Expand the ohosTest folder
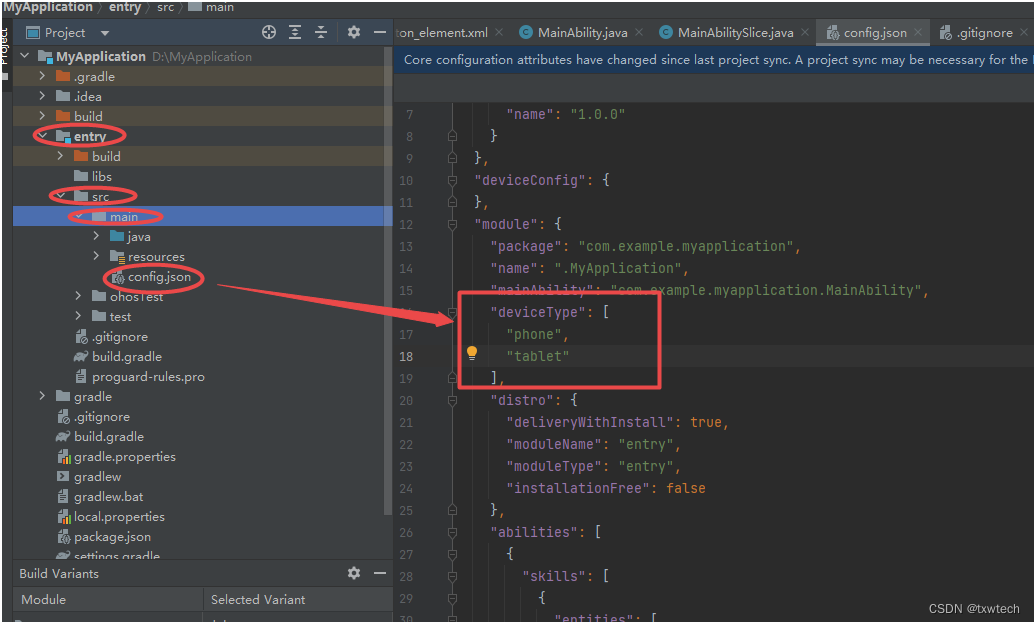This screenshot has height=624, width=1036. coord(79,296)
